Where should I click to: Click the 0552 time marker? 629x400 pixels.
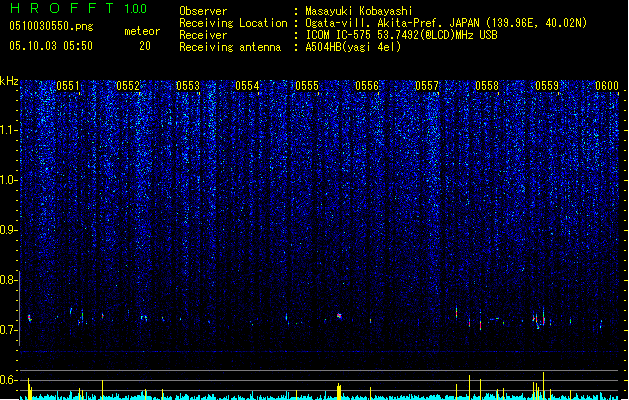[128, 86]
